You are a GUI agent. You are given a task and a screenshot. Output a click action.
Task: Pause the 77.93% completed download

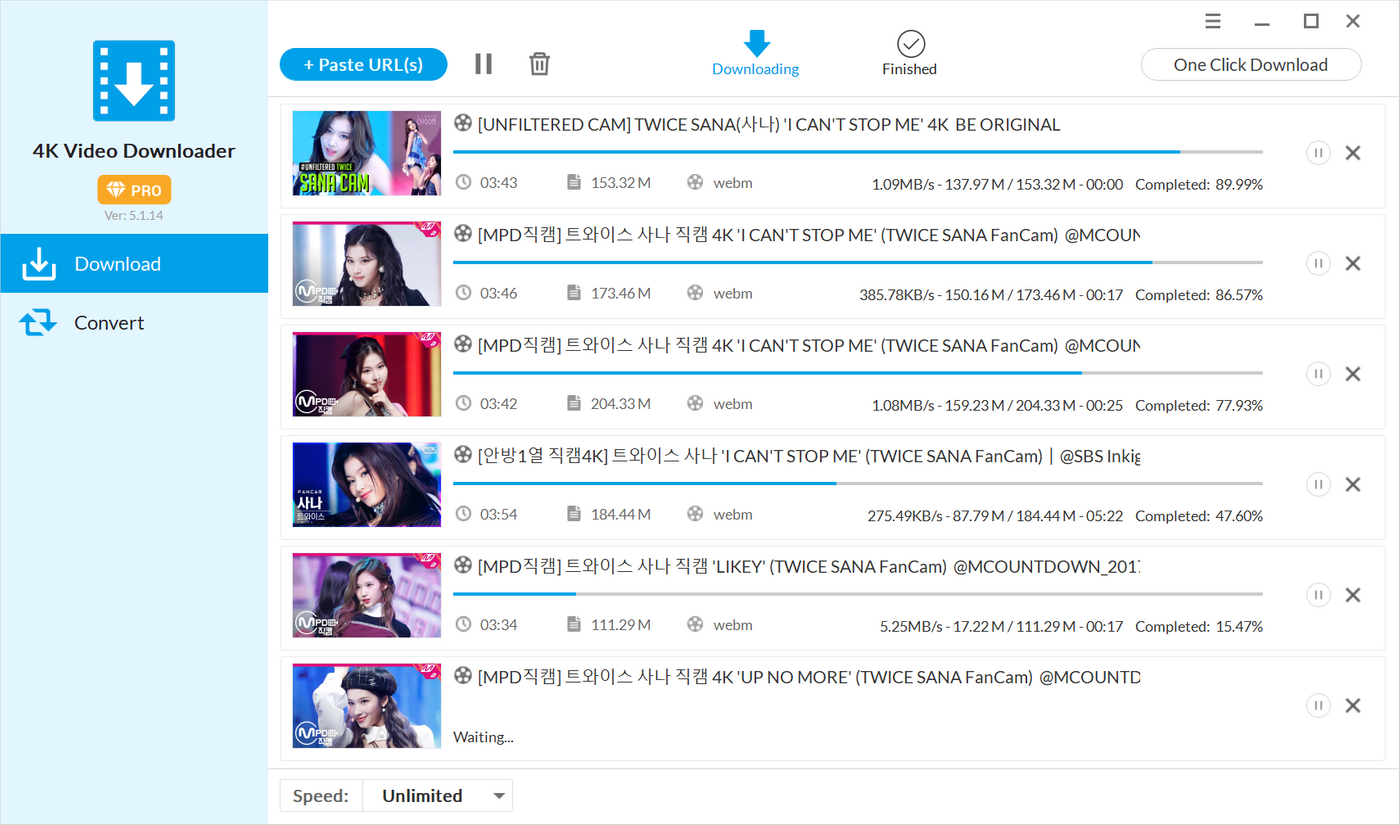(1318, 374)
